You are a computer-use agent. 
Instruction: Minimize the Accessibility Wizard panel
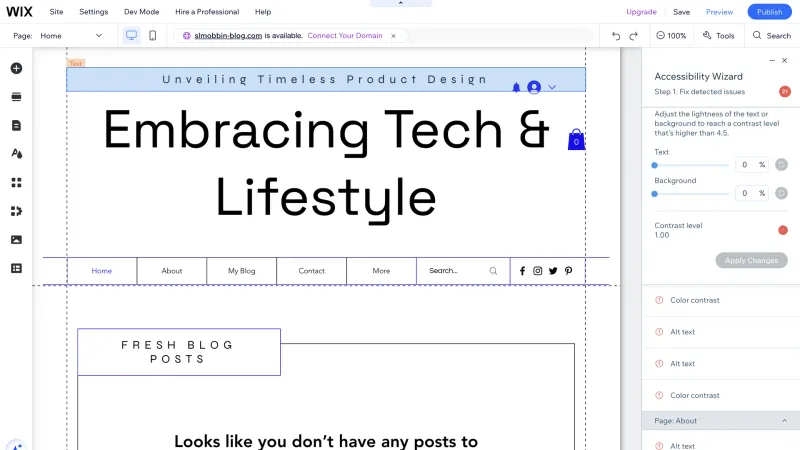point(772,60)
